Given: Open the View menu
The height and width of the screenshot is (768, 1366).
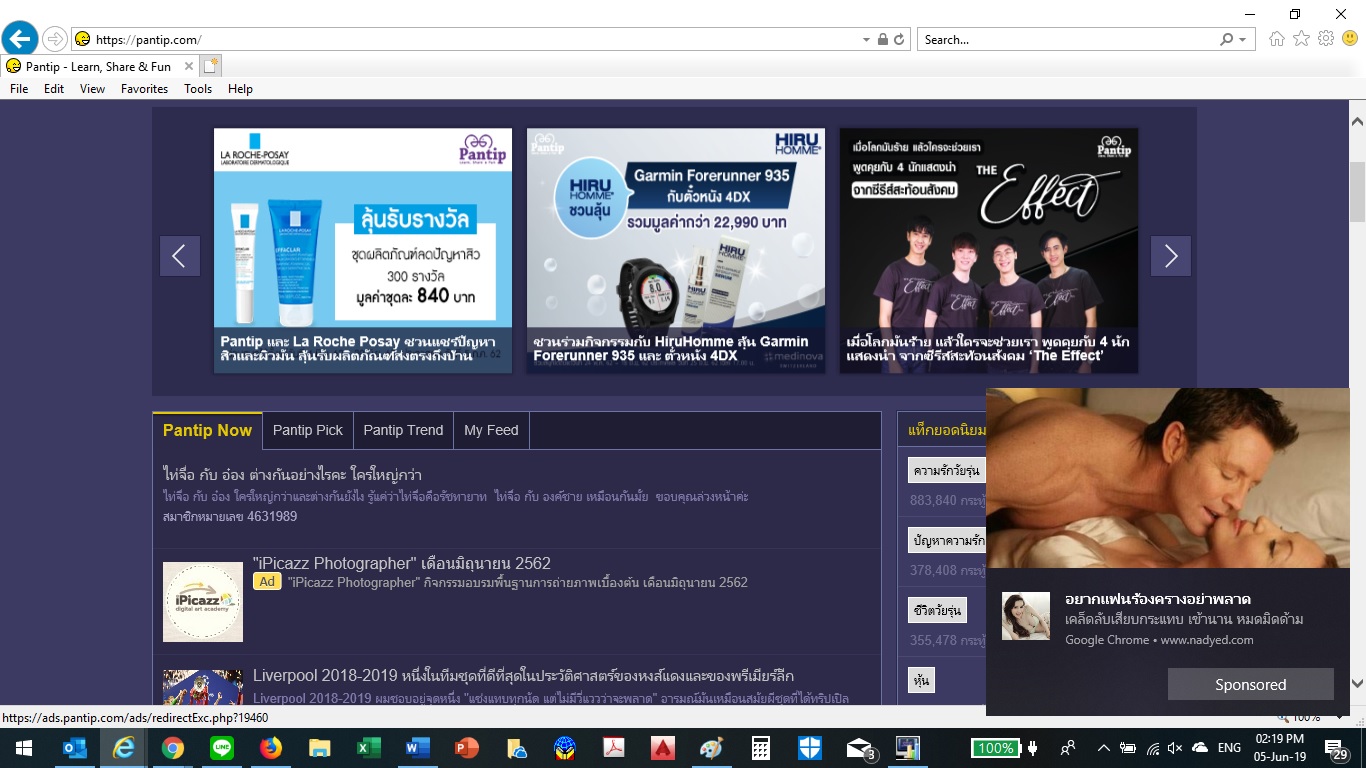Looking at the screenshot, I should (92, 89).
